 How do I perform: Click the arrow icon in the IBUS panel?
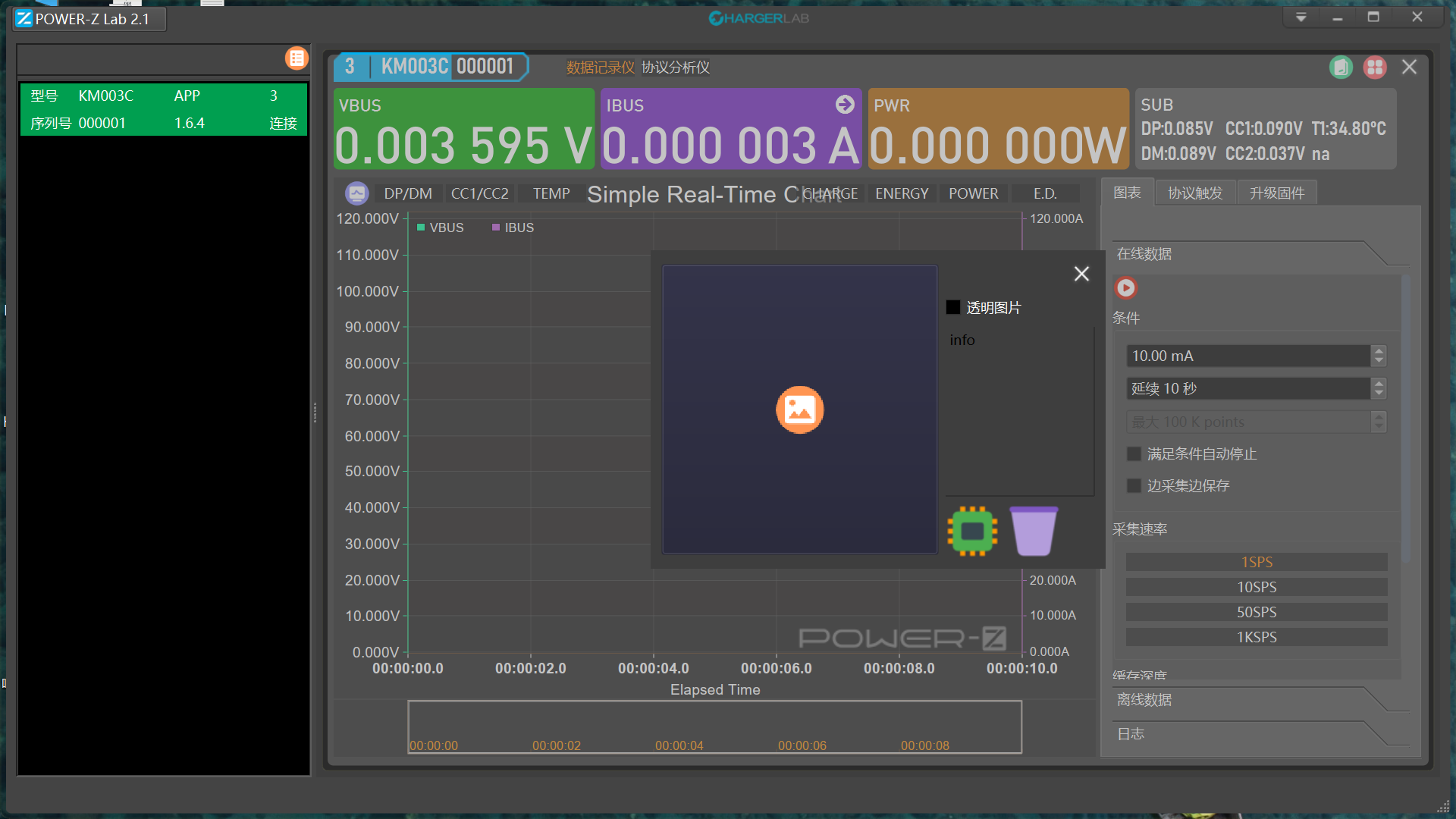coord(845,105)
